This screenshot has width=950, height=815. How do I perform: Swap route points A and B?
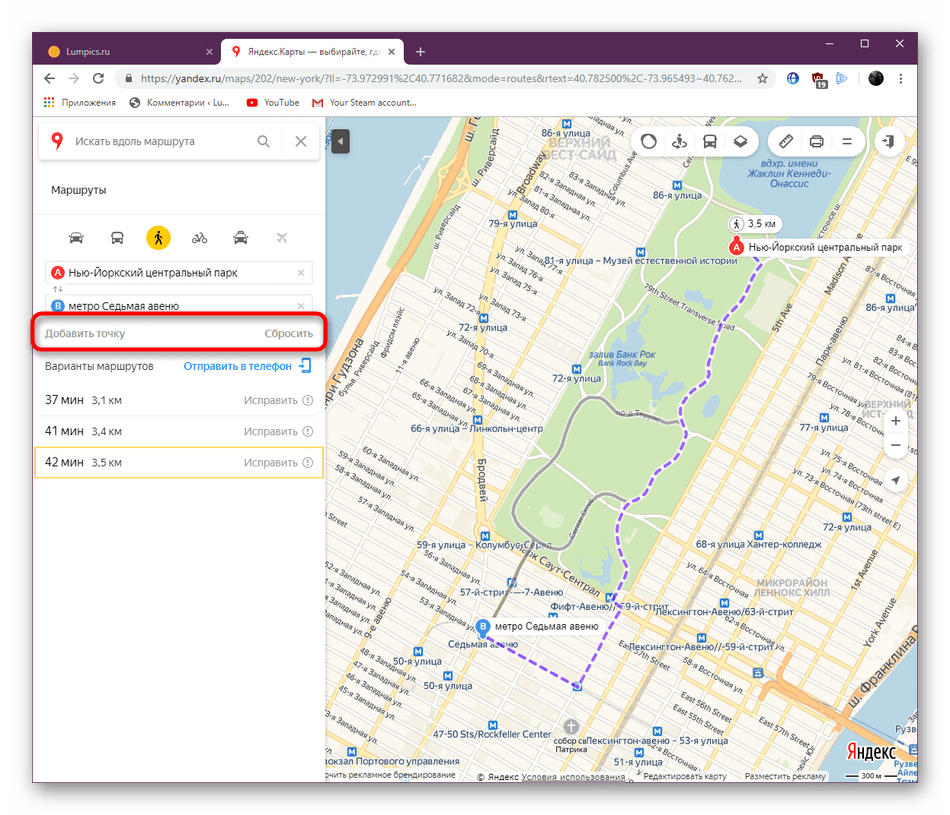pos(58,289)
